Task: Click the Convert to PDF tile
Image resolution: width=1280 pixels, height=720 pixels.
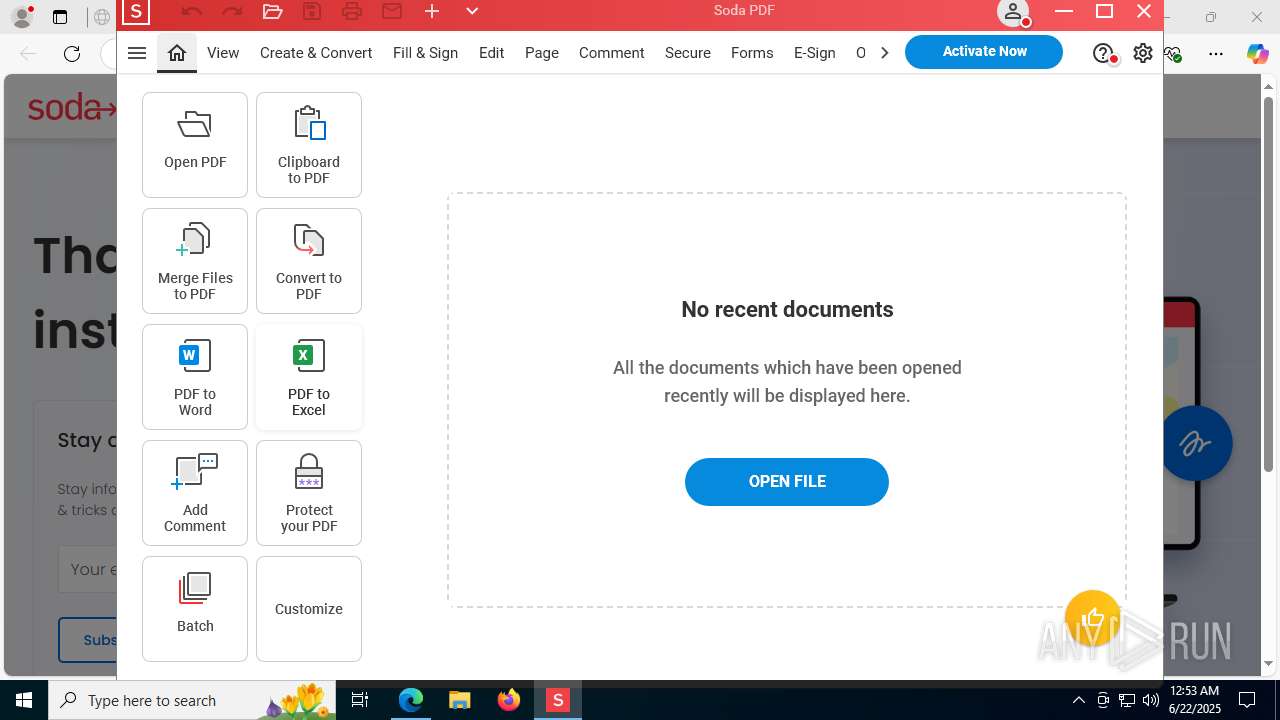Action: tap(309, 261)
